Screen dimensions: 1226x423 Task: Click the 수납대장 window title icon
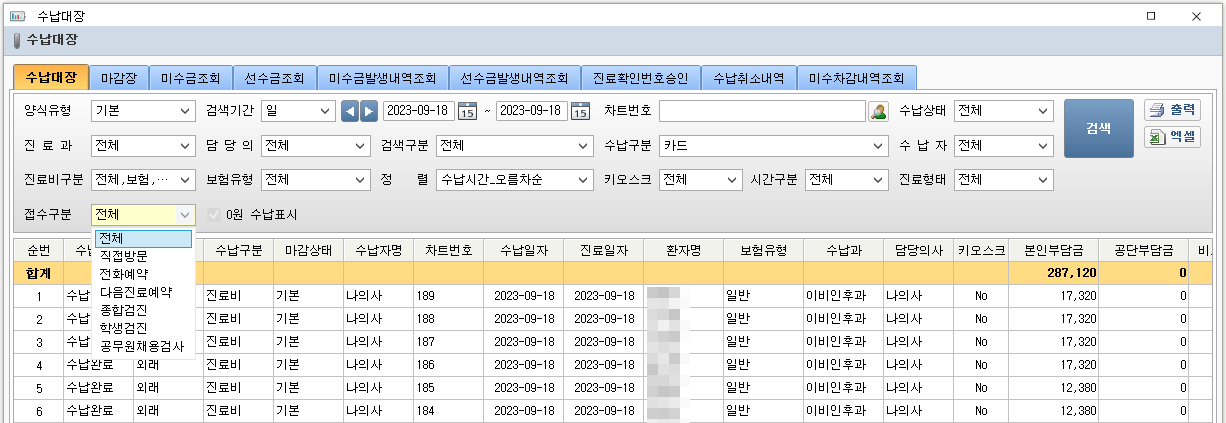pos(17,15)
